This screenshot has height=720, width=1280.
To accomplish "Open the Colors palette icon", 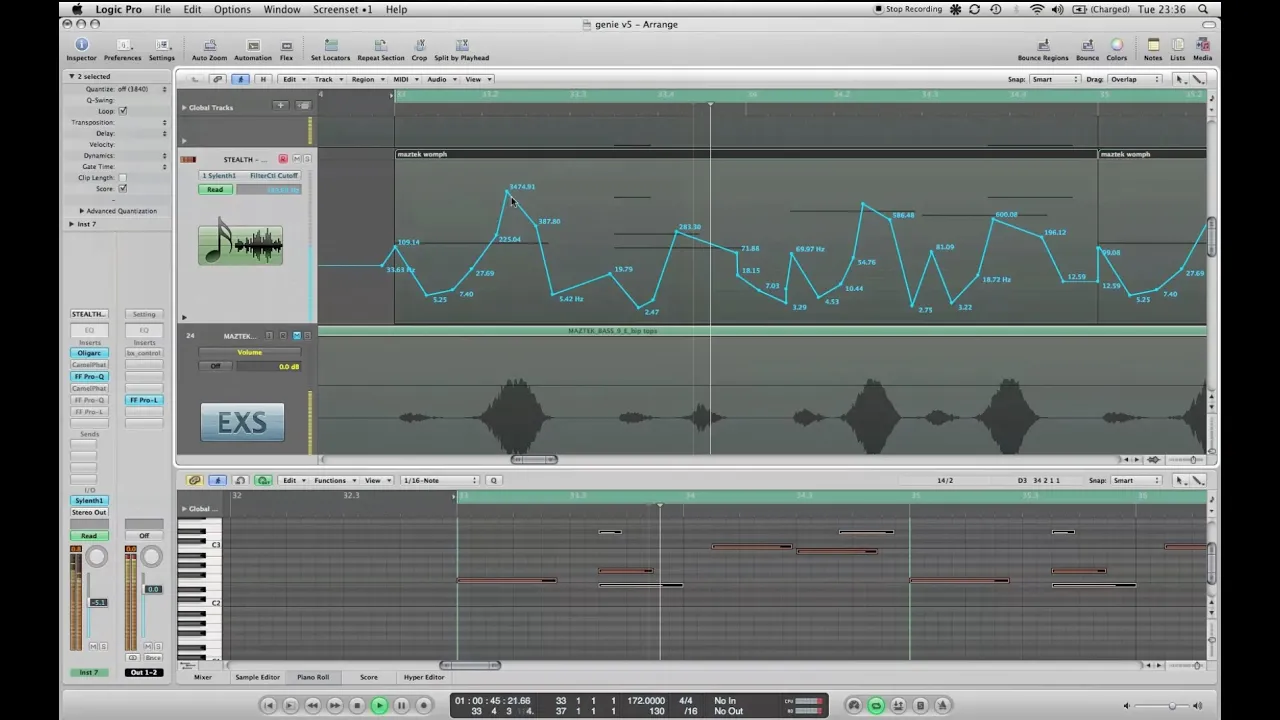I will (x=1117, y=45).
